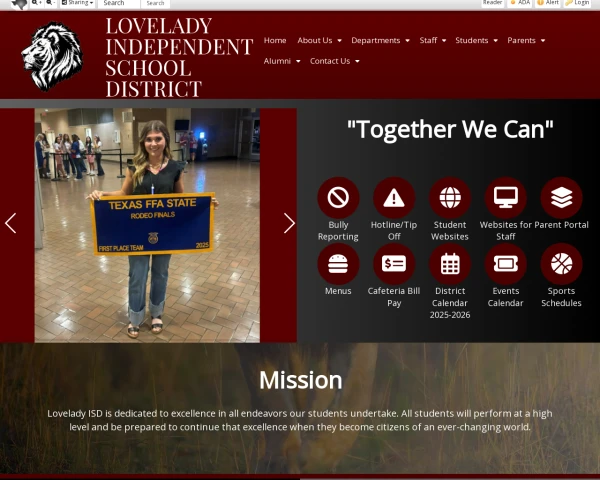
Task: Click the Reader button
Action: pyautogui.click(x=492, y=3)
